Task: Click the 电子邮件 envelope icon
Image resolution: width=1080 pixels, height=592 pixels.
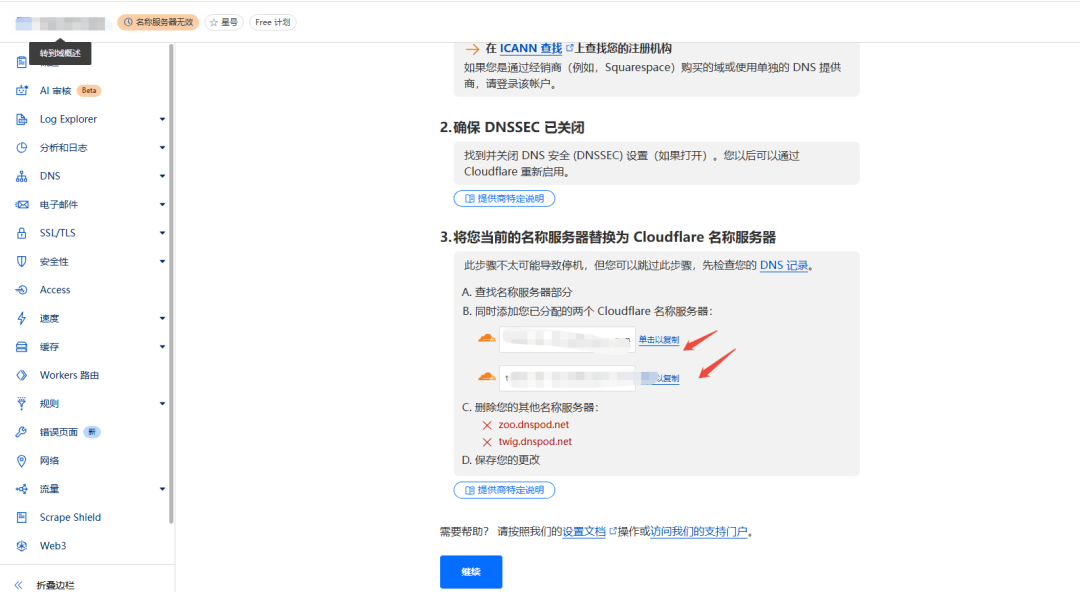Action: click(22, 205)
